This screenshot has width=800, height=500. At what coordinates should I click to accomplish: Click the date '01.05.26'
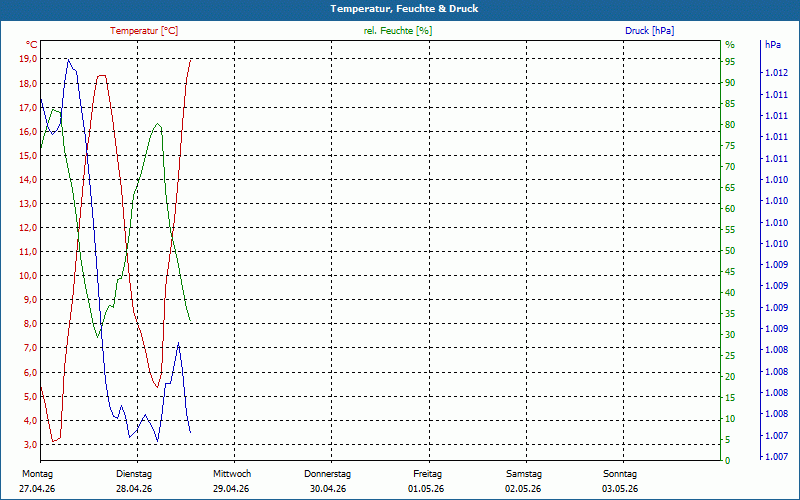pyautogui.click(x=426, y=489)
